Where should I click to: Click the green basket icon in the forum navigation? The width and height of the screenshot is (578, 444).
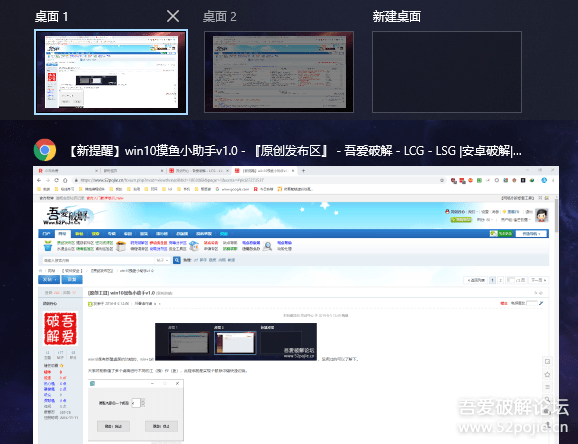[48, 246]
